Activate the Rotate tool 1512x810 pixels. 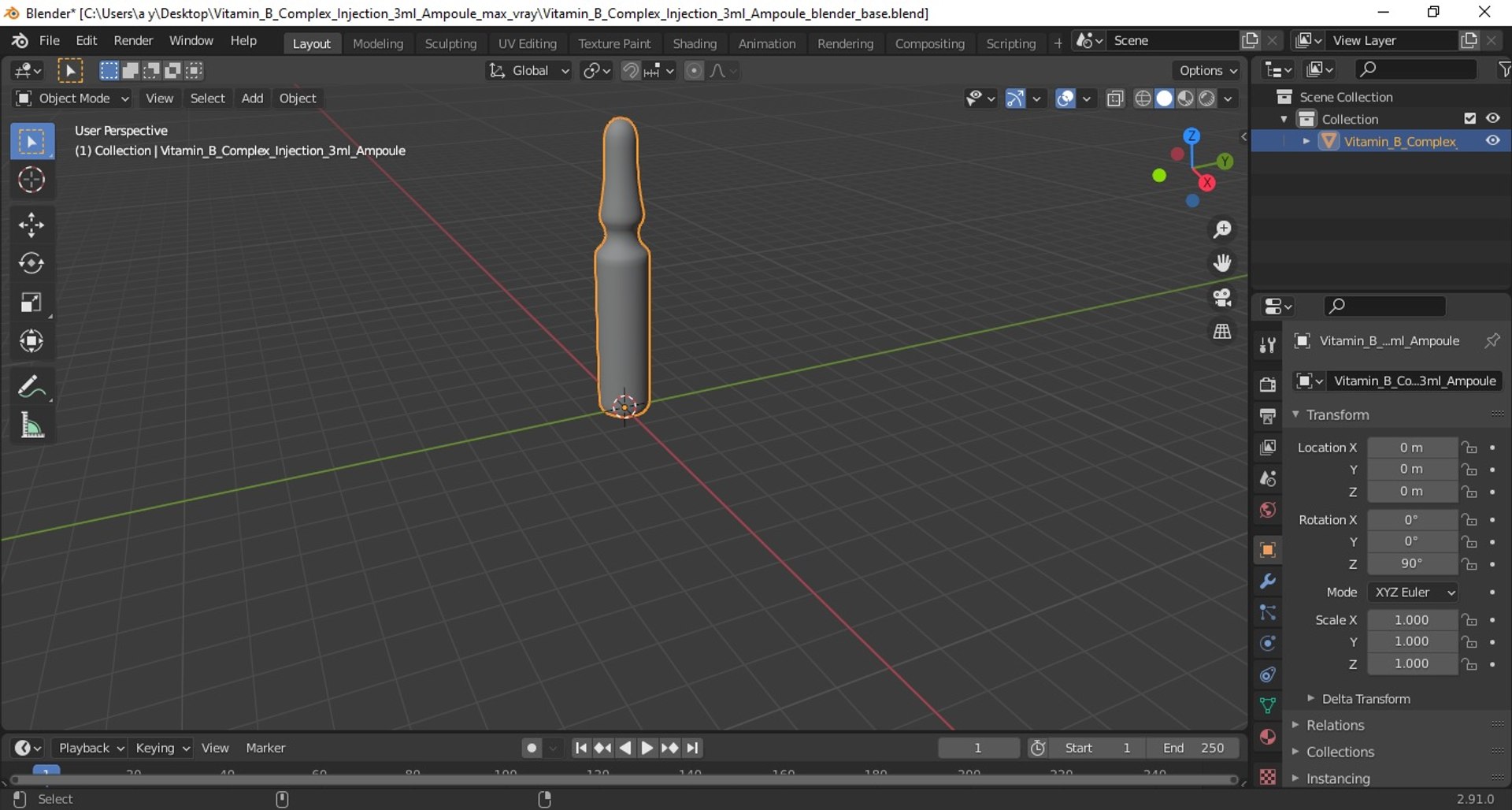31,263
